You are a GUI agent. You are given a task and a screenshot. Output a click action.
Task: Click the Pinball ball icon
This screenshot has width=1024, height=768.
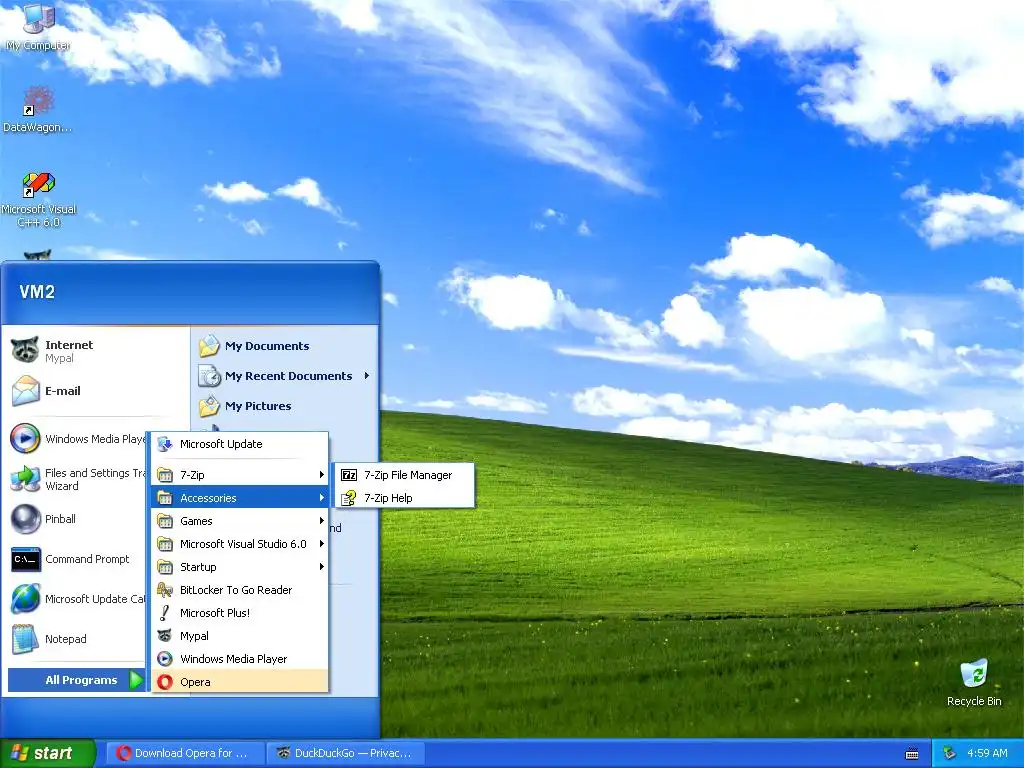pyautogui.click(x=25, y=519)
